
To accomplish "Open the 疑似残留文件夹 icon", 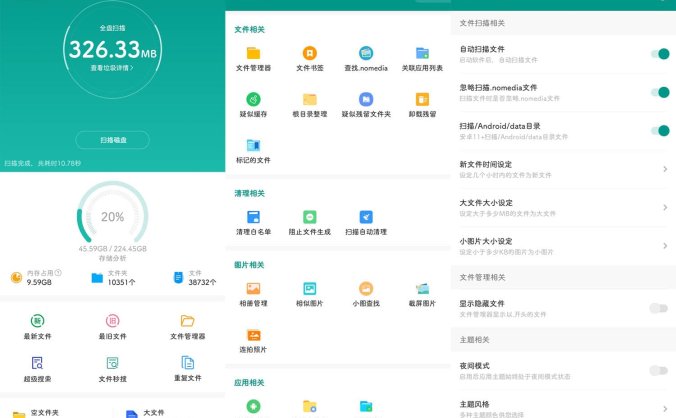I will (x=366, y=99).
